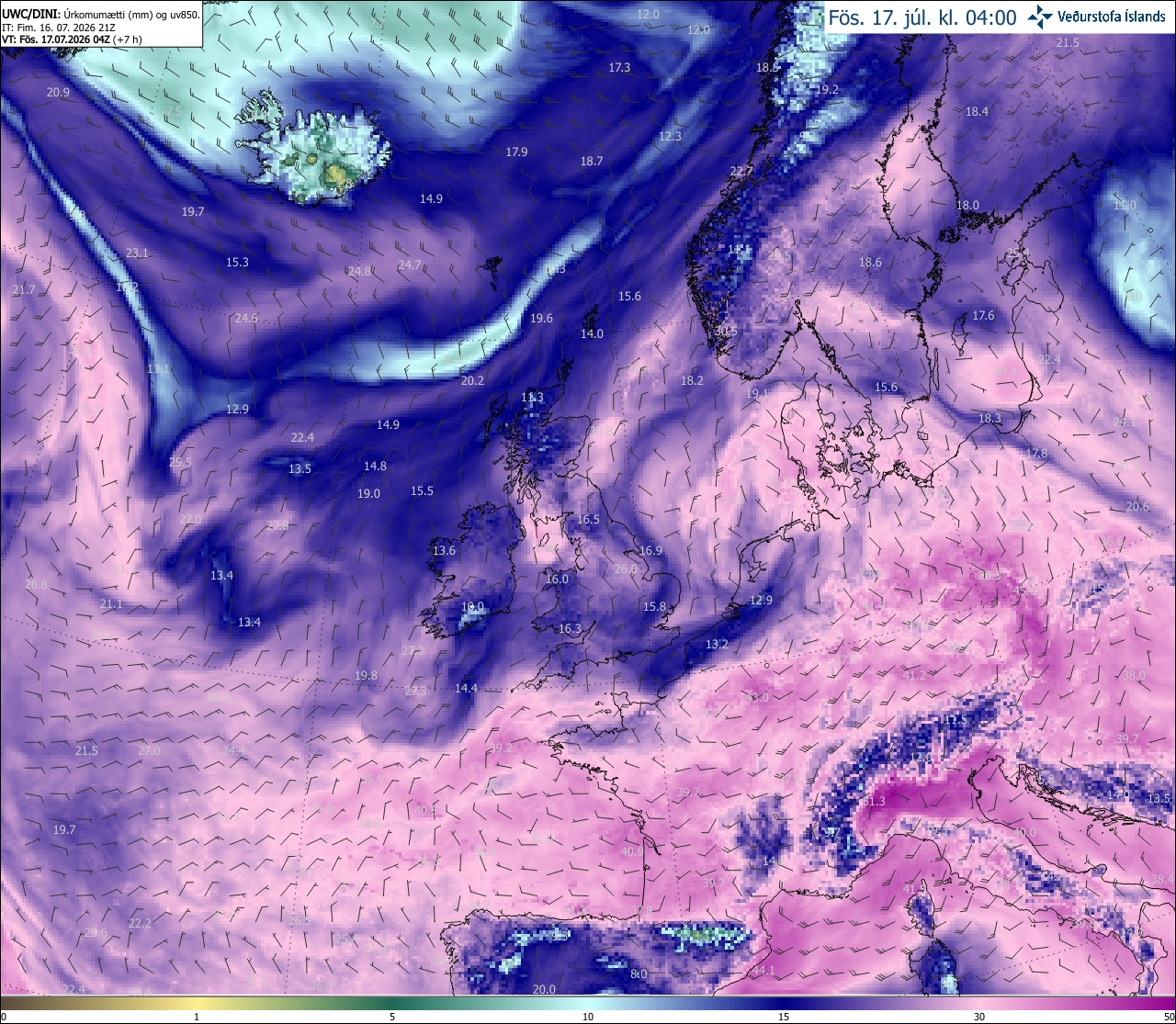Click the 10 mark on the colour scale

pos(588,1017)
